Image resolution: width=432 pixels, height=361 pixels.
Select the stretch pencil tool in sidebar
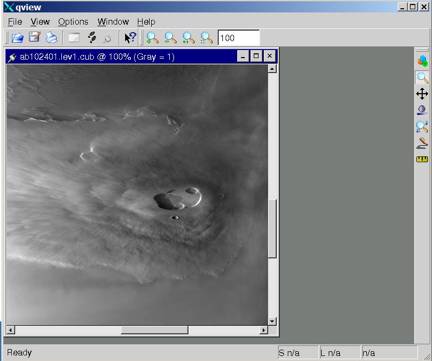pyautogui.click(x=422, y=143)
